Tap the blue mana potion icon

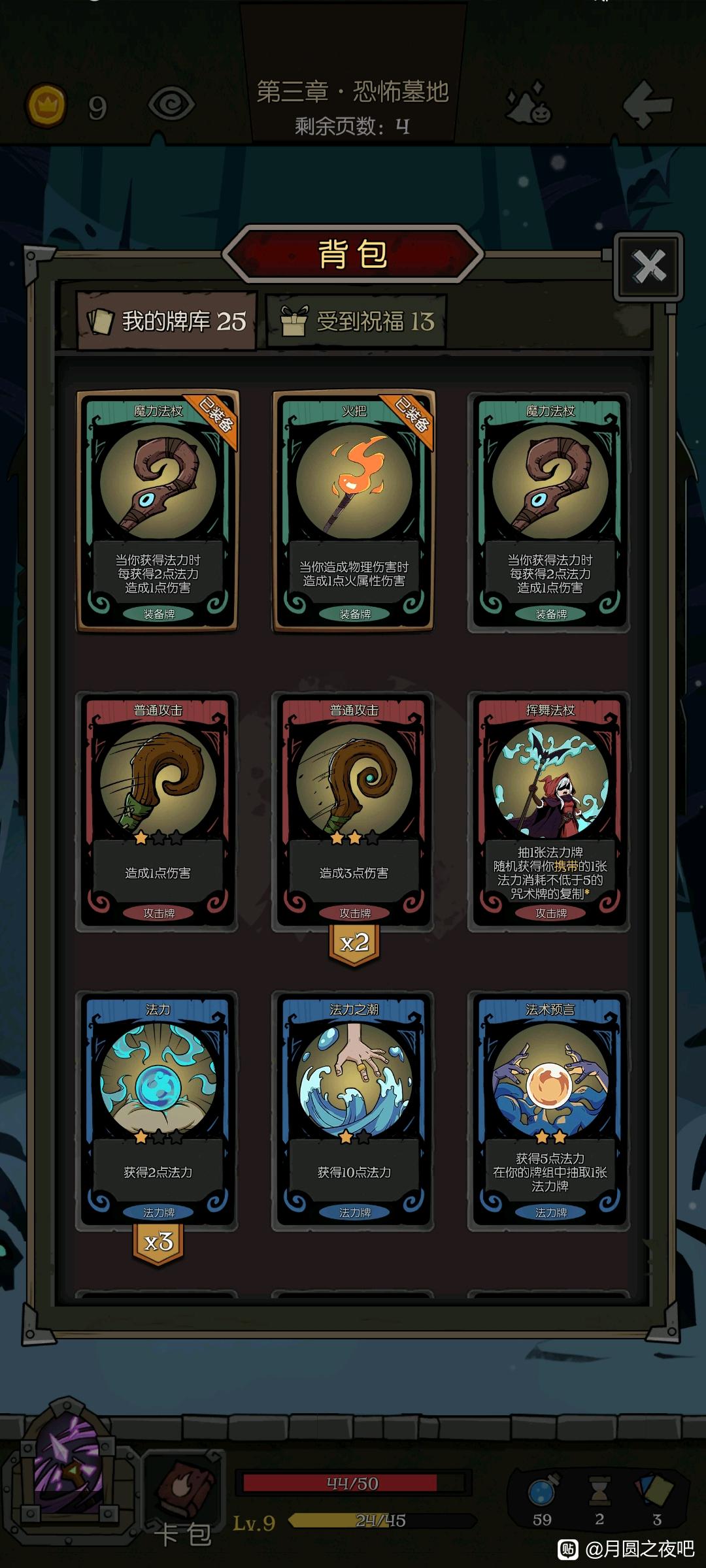click(x=542, y=1491)
